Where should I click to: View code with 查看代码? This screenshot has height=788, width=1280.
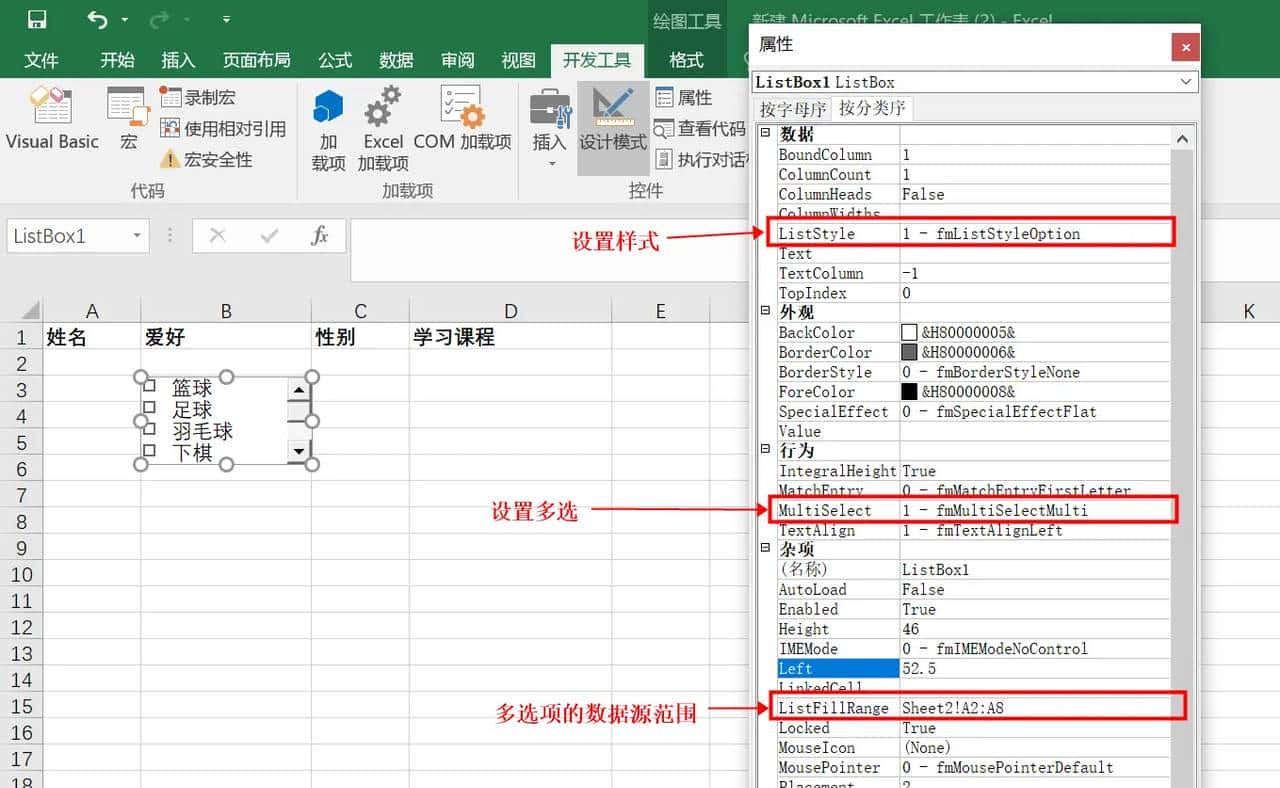pos(697,127)
